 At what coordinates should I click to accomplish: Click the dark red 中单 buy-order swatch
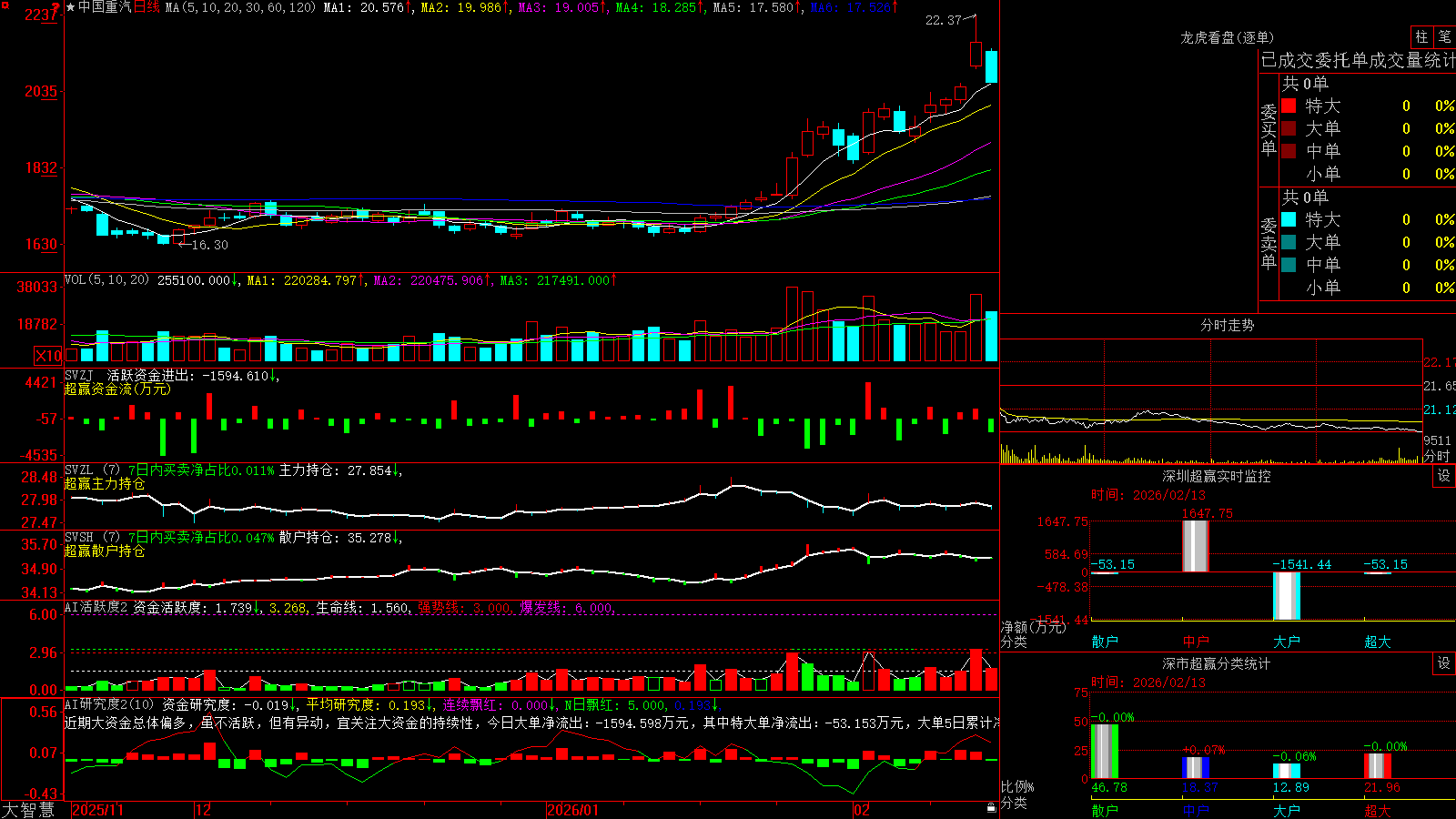pyautogui.click(x=1289, y=151)
